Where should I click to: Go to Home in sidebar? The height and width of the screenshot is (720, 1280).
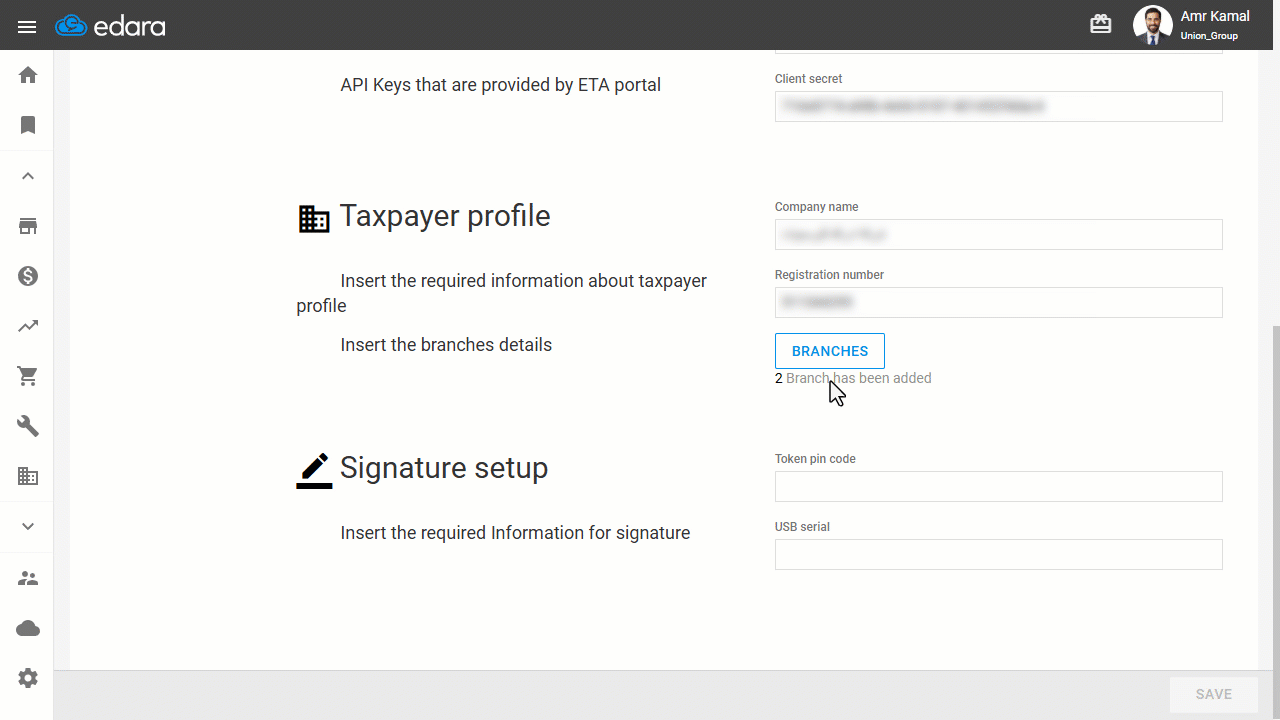click(28, 75)
